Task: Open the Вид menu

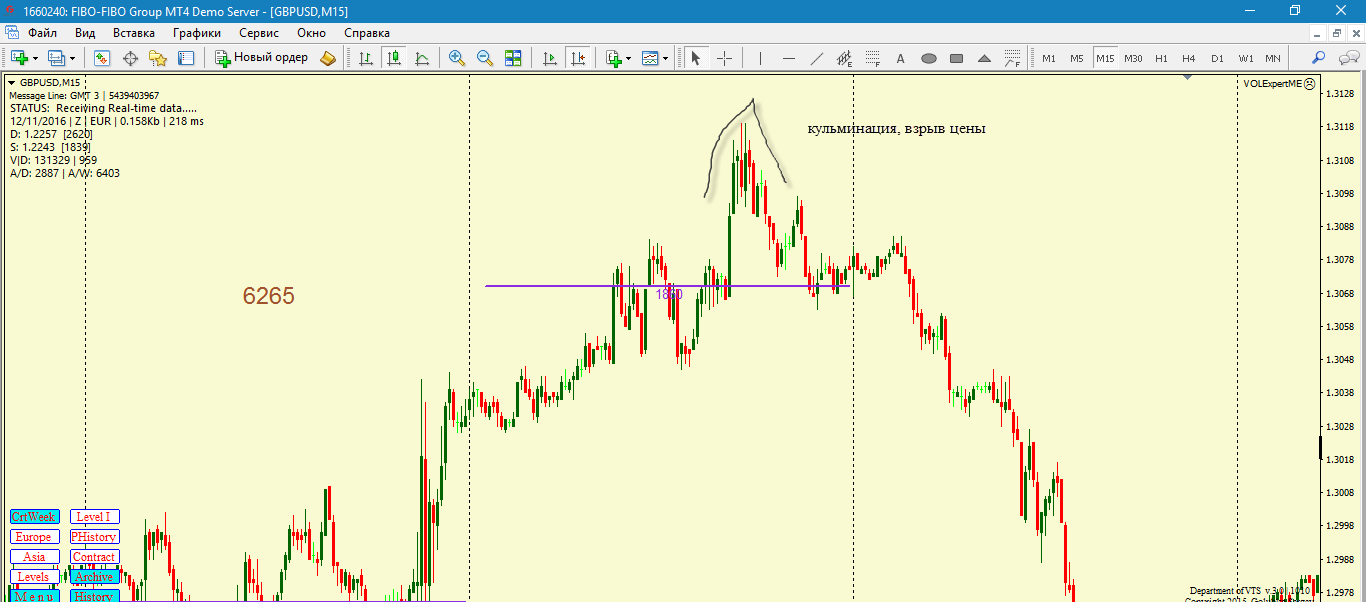Action: point(85,33)
